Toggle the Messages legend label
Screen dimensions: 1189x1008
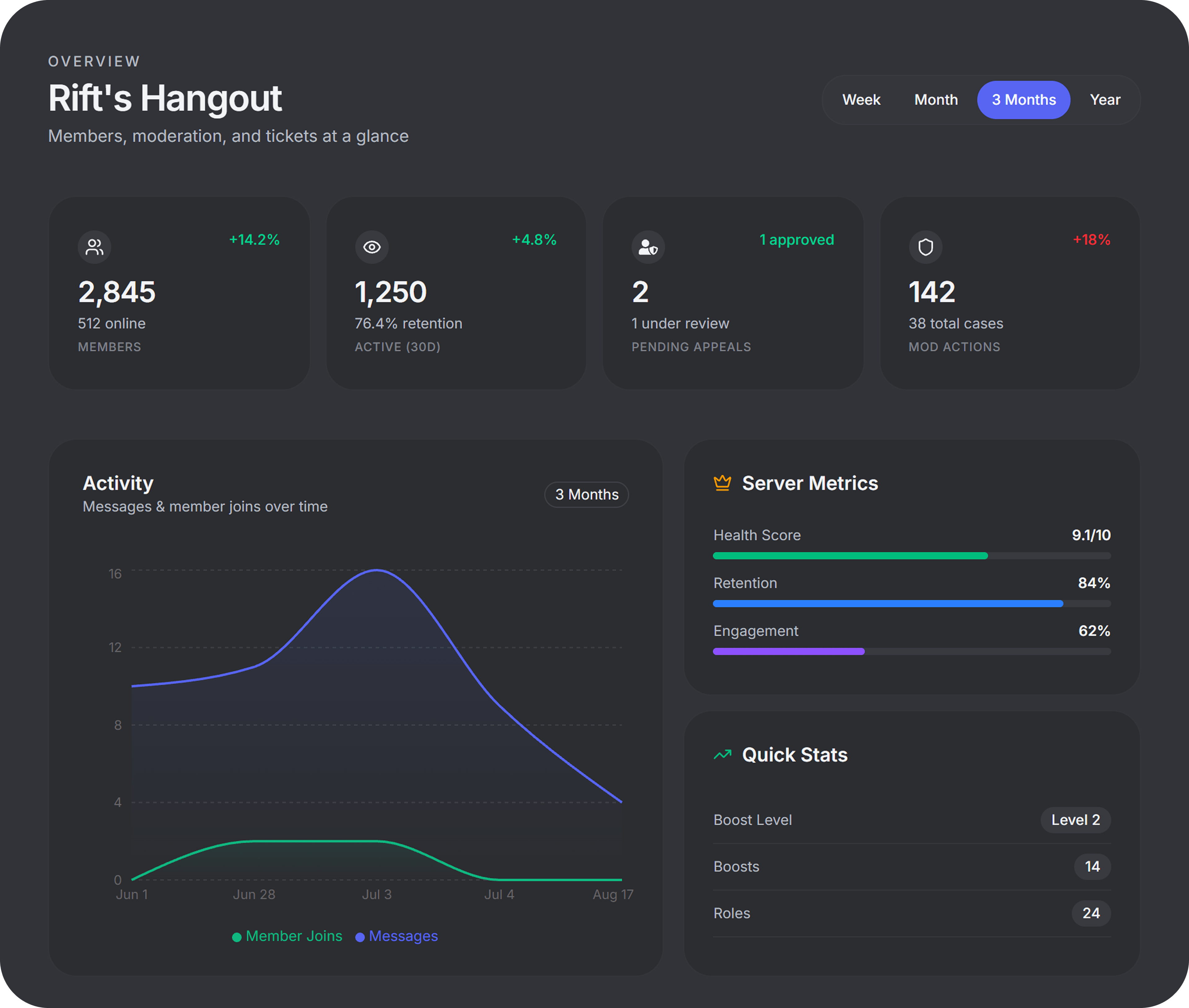(x=403, y=936)
